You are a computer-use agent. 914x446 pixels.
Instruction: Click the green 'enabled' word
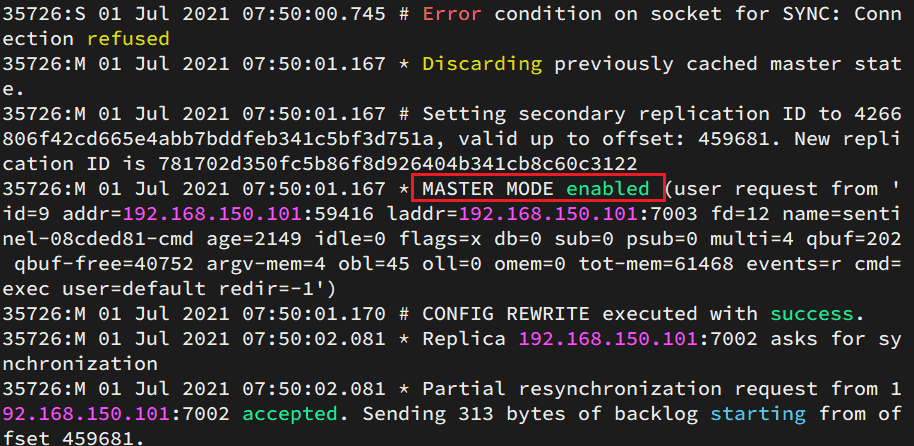pos(608,189)
